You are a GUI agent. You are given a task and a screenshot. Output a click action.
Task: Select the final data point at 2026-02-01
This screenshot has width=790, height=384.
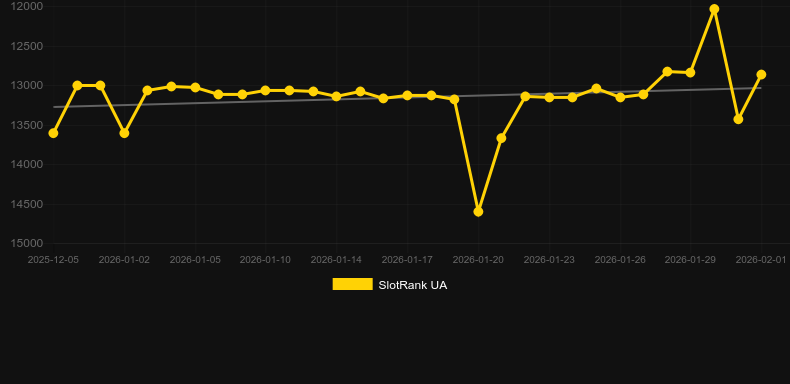click(761, 75)
